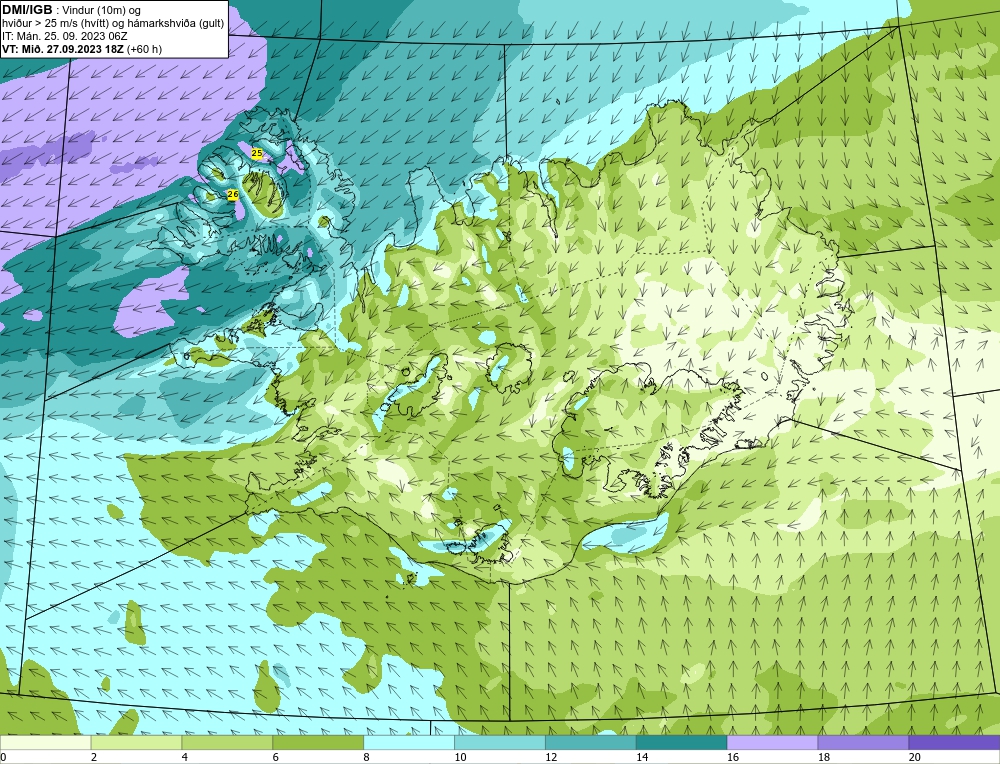Click the scale value 6
The height and width of the screenshot is (764, 1000).
pos(276,757)
